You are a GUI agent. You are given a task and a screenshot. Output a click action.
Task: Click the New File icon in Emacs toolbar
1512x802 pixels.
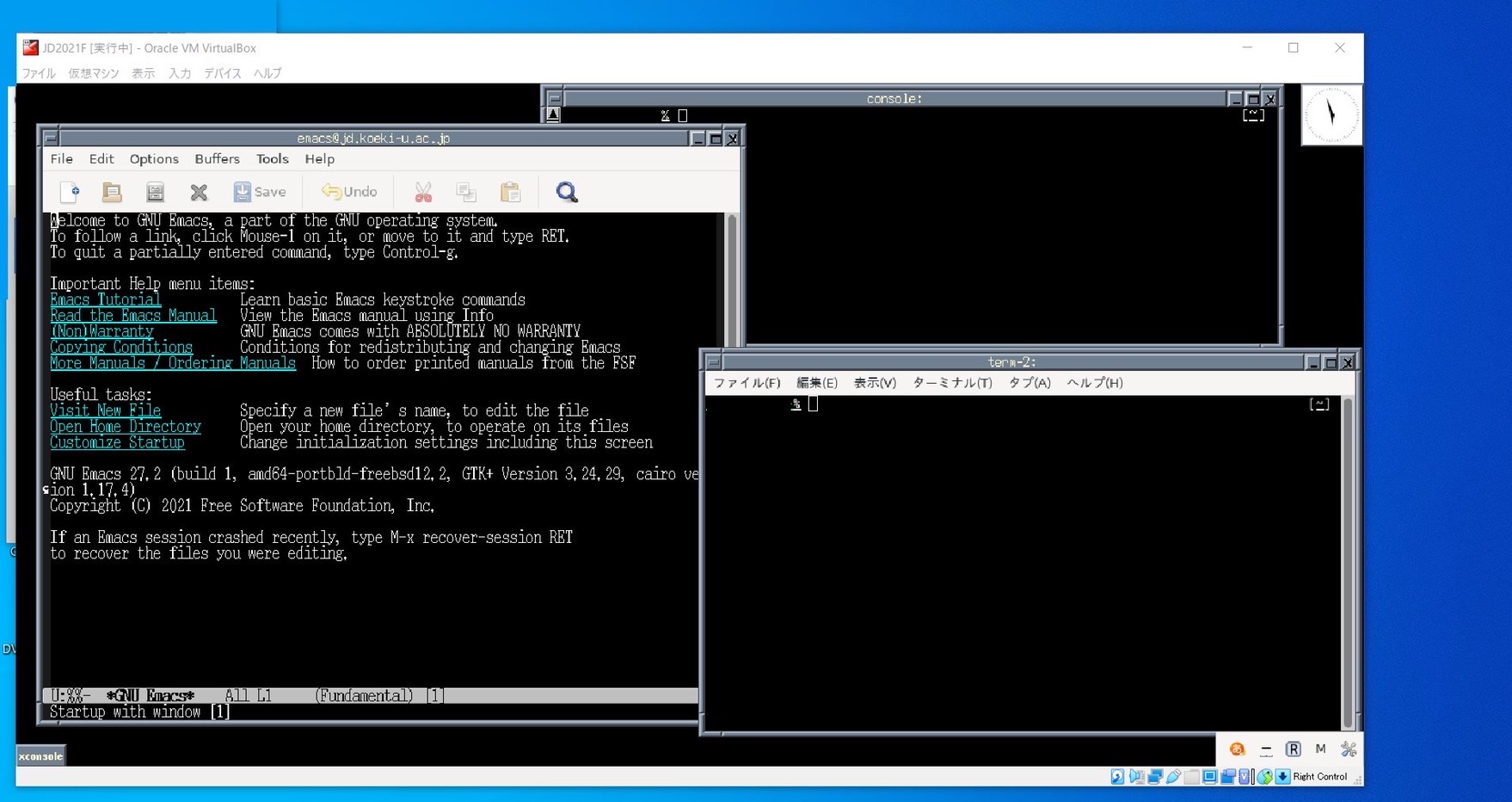click(70, 192)
